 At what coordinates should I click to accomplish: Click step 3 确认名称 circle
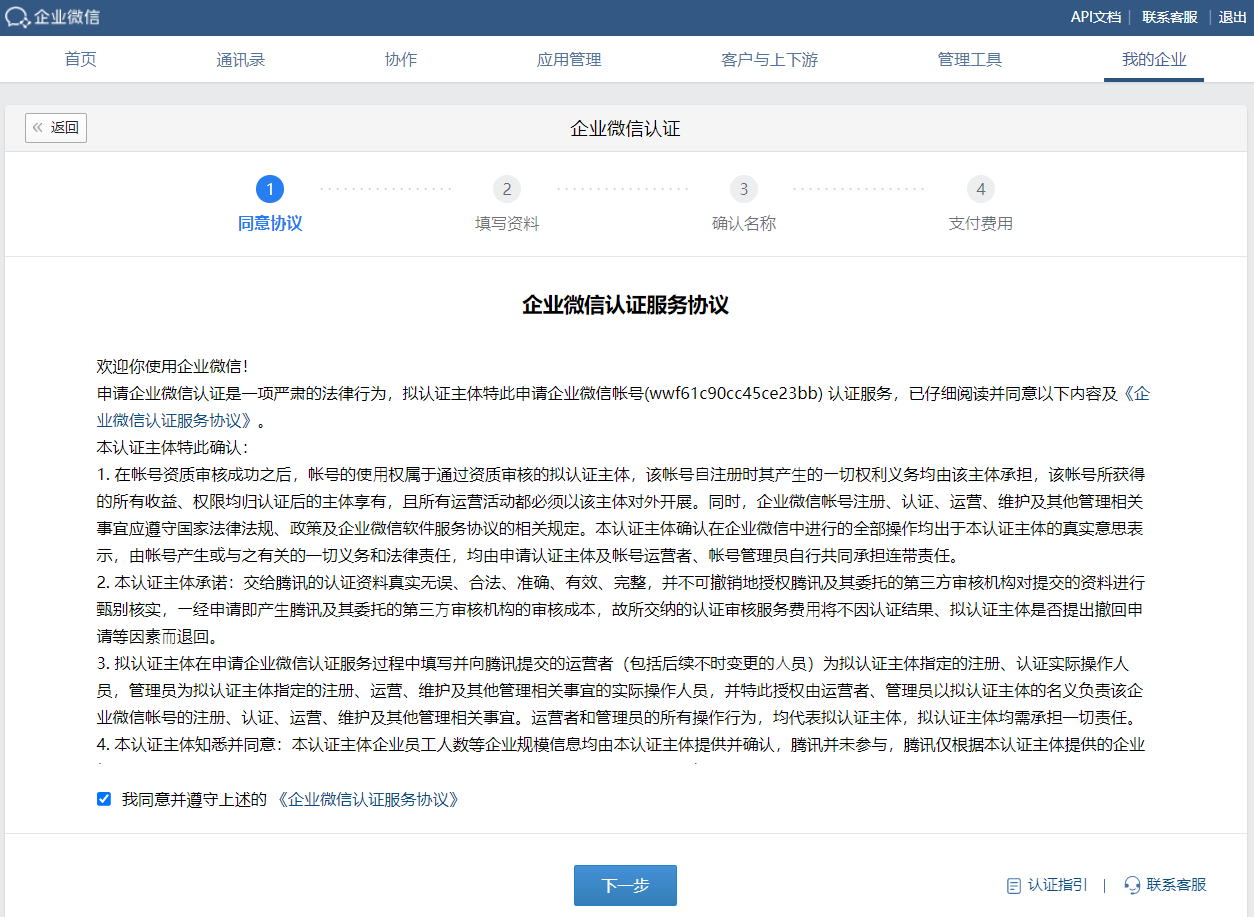tap(744, 189)
